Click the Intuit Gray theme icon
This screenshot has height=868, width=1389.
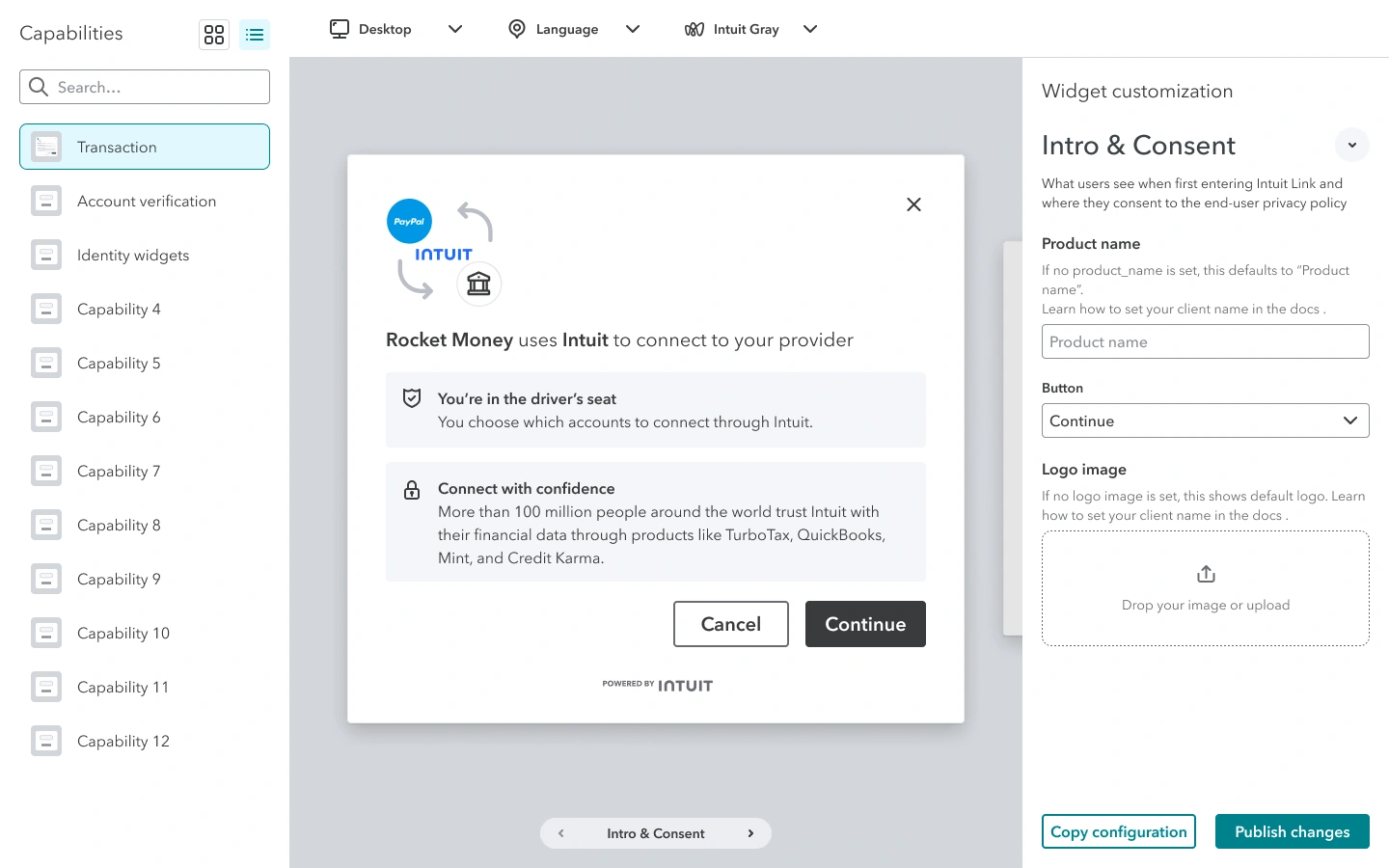click(694, 29)
